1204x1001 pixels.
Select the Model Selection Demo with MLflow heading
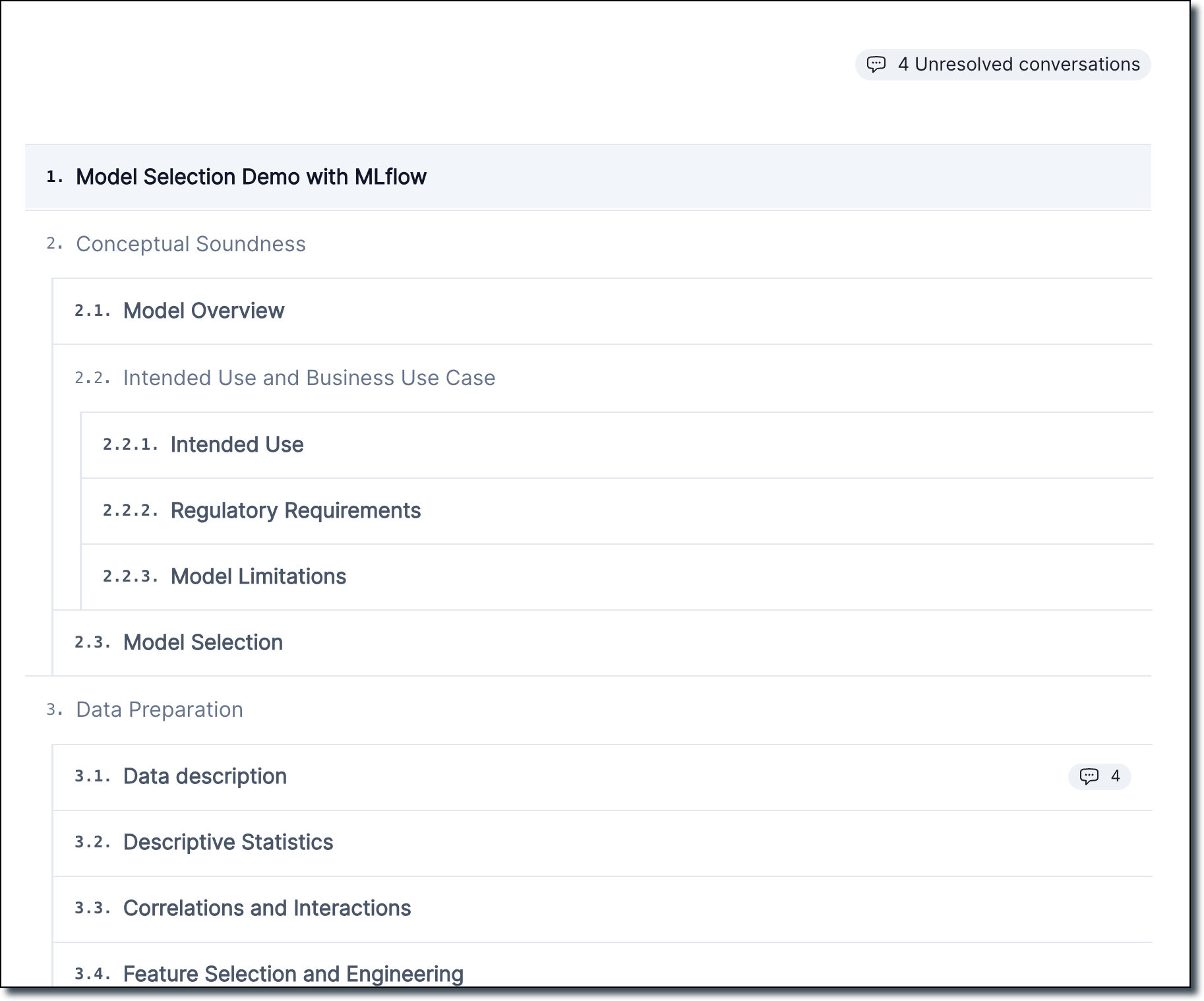(x=251, y=177)
